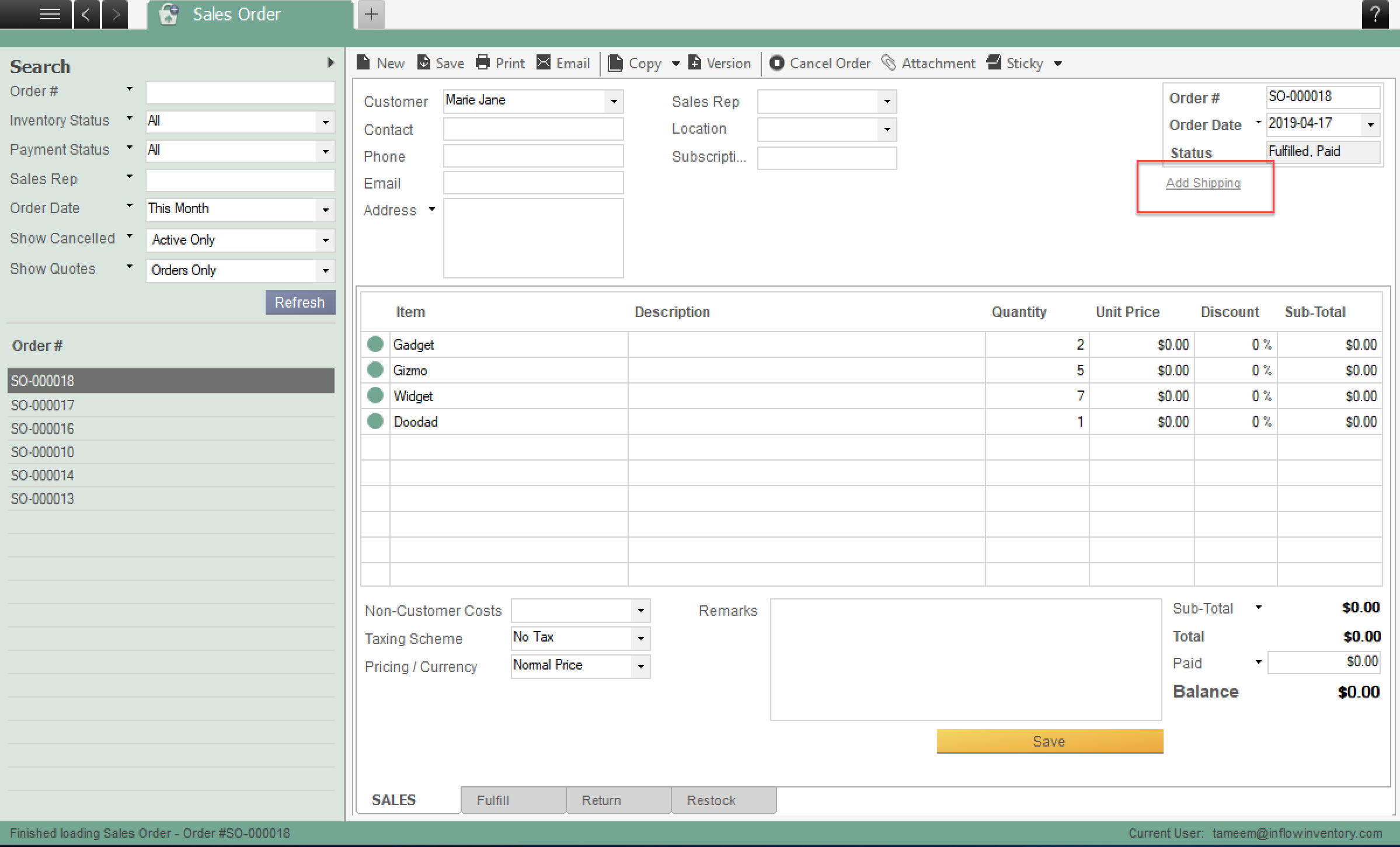
Task: Click the Version toolbar icon
Action: click(695, 62)
